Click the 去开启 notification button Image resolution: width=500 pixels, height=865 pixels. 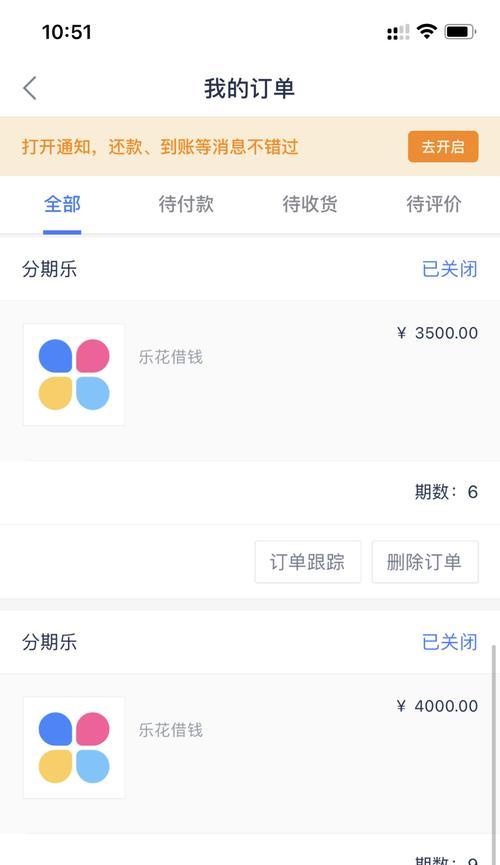(x=443, y=147)
